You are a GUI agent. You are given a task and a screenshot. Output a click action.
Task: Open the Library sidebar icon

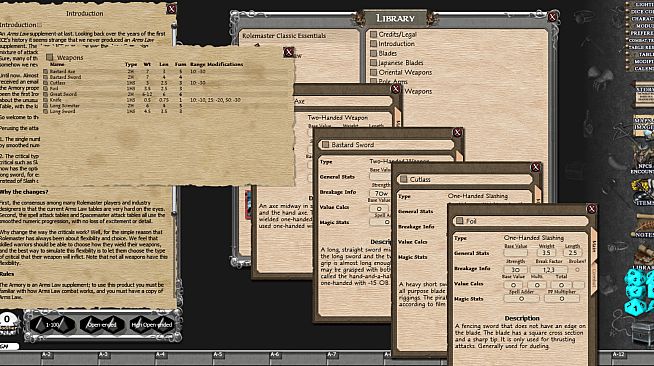(644, 257)
